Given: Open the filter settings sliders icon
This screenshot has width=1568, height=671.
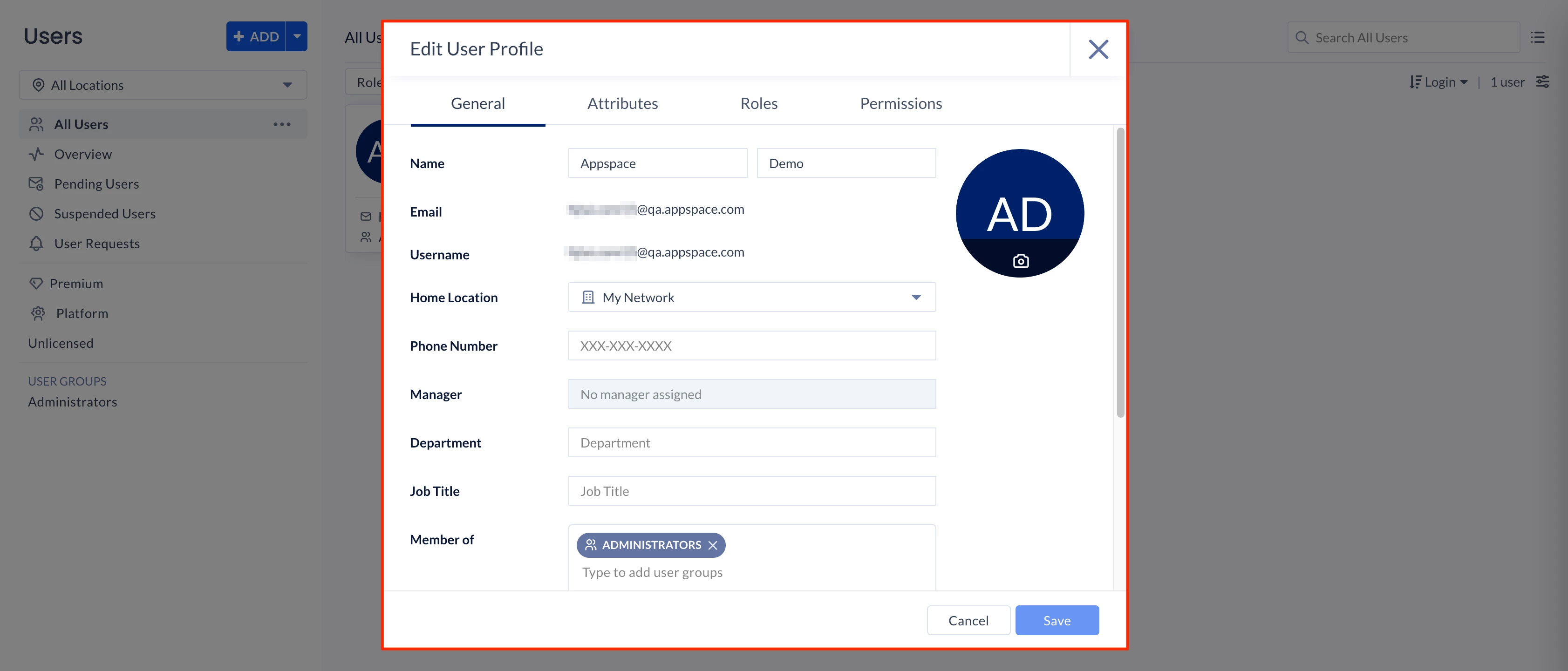Looking at the screenshot, I should 1542,82.
